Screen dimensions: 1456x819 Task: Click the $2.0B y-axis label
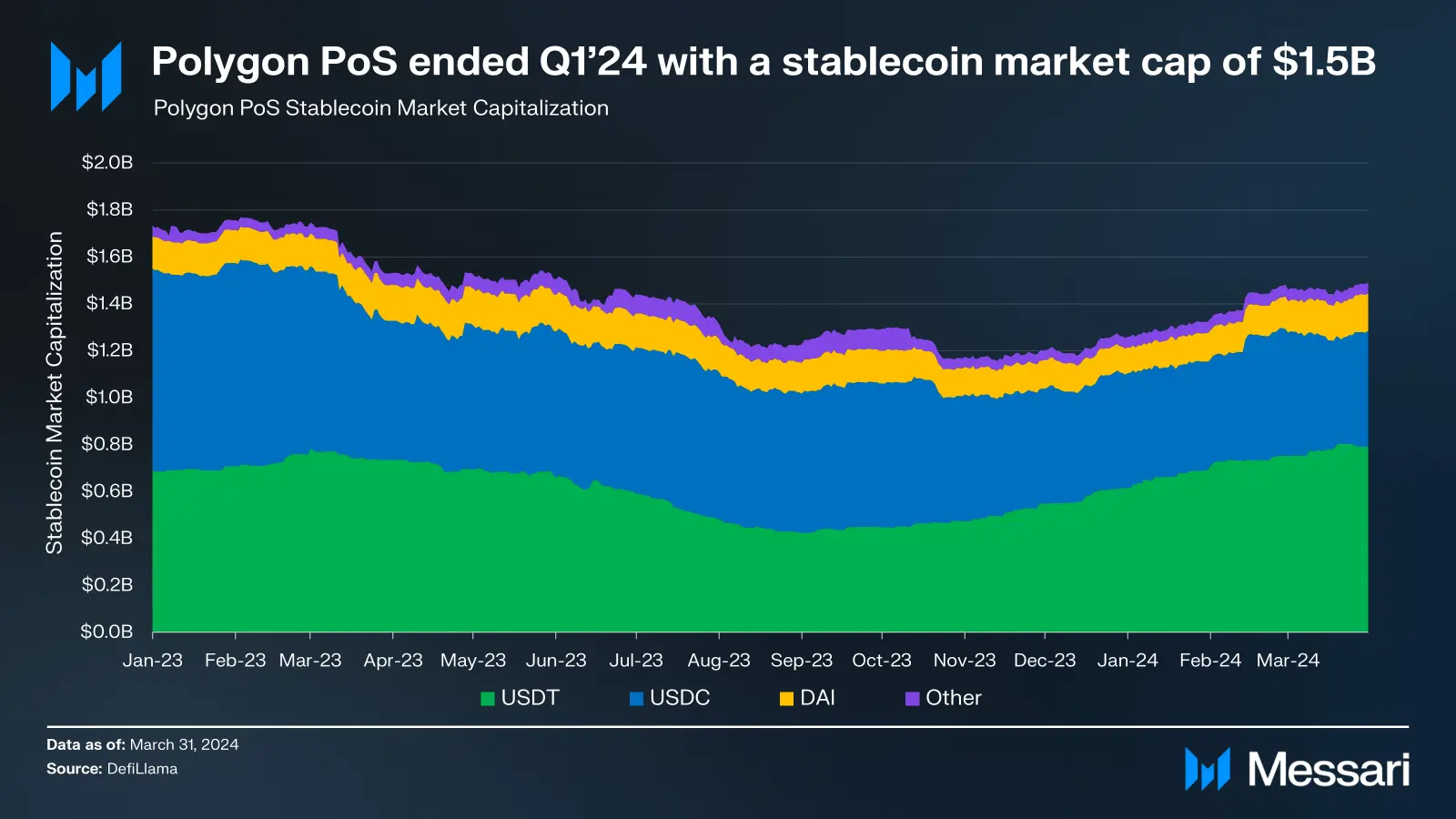pyautogui.click(x=107, y=163)
